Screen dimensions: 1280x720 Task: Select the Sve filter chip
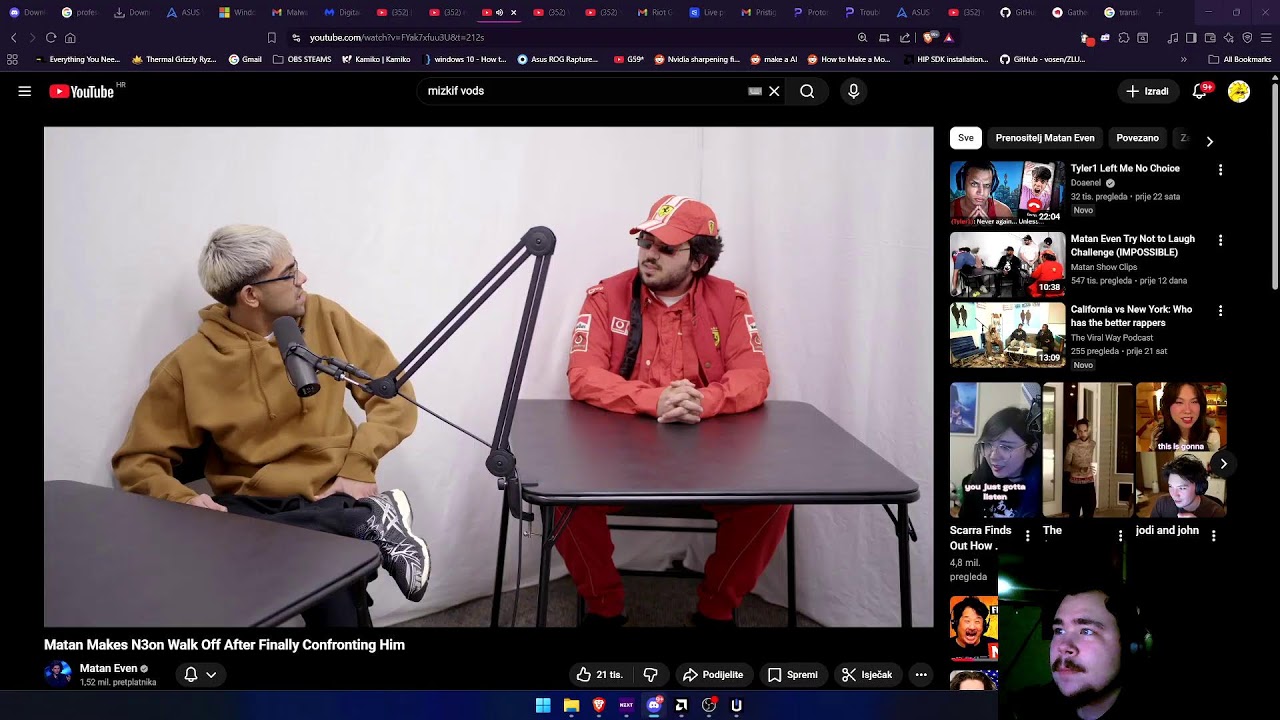click(x=965, y=138)
